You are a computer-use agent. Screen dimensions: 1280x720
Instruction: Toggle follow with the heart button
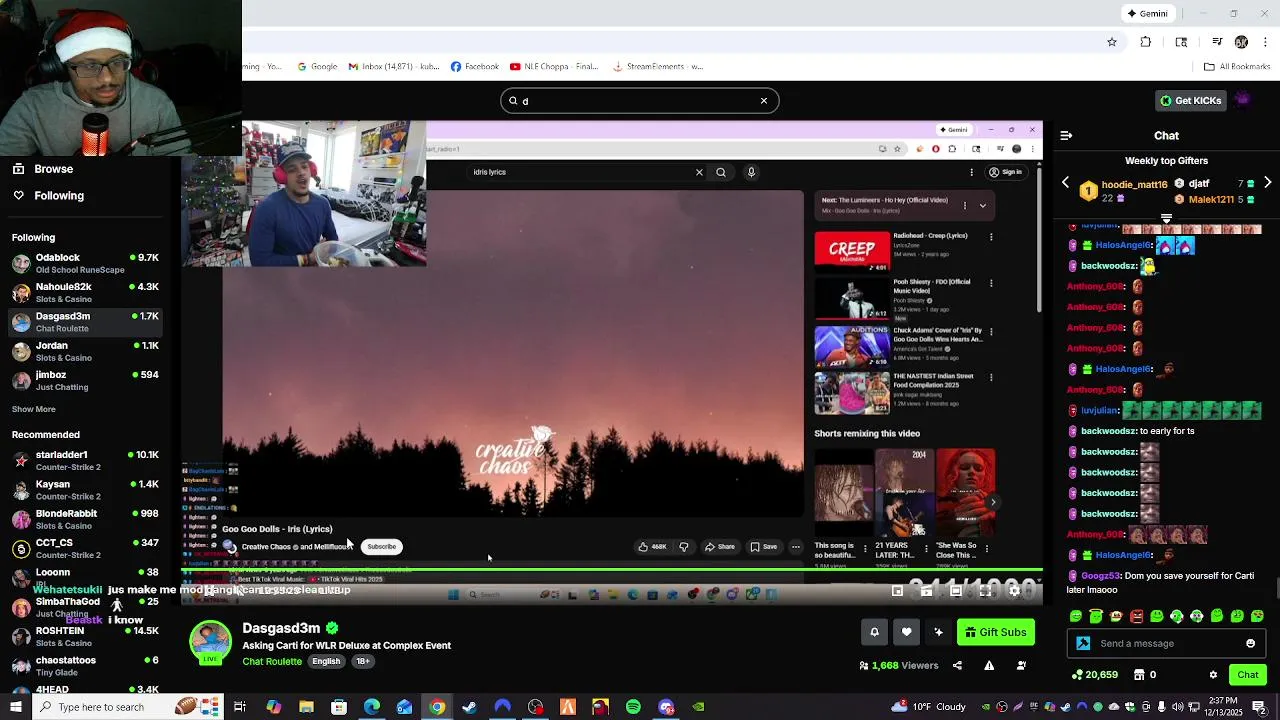pyautogui.click(x=906, y=632)
